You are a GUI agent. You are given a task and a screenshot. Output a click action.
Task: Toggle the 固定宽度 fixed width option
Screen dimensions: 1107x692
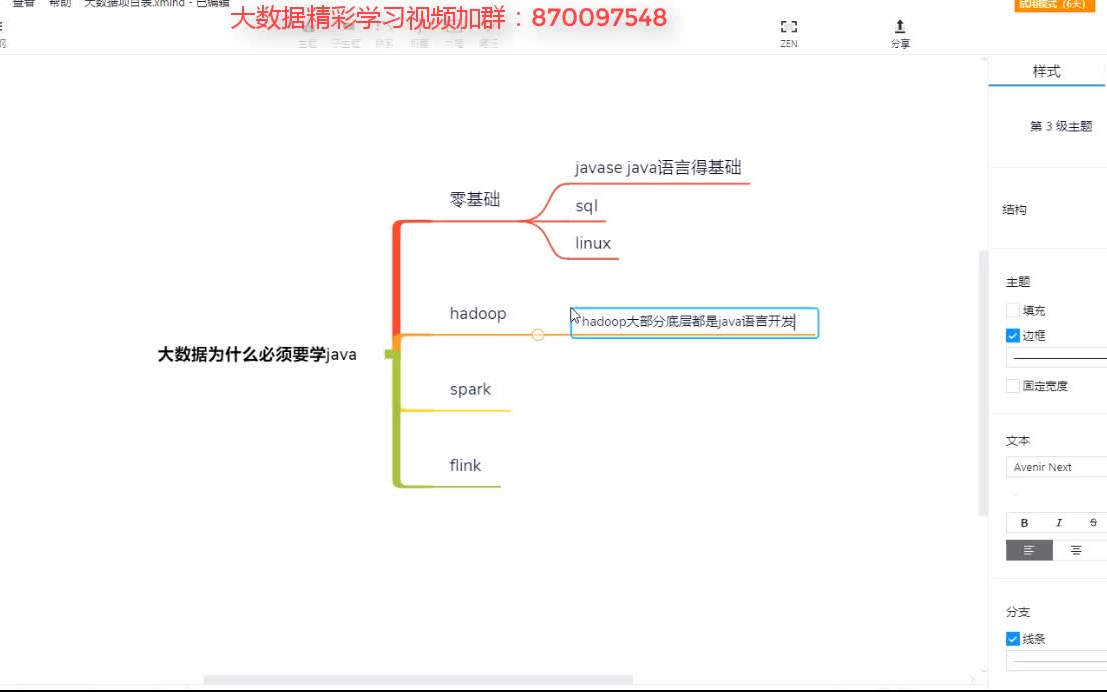pos(1013,385)
